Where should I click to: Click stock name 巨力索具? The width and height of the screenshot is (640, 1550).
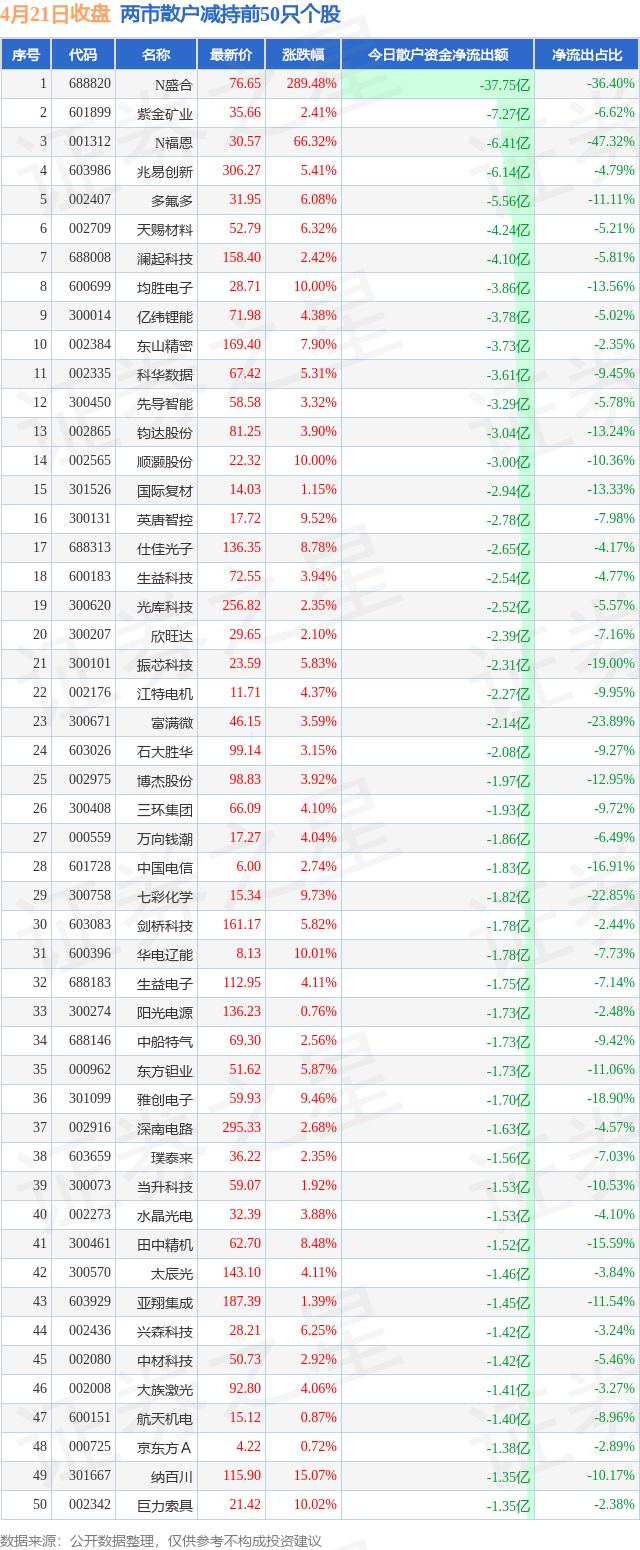165,1505
